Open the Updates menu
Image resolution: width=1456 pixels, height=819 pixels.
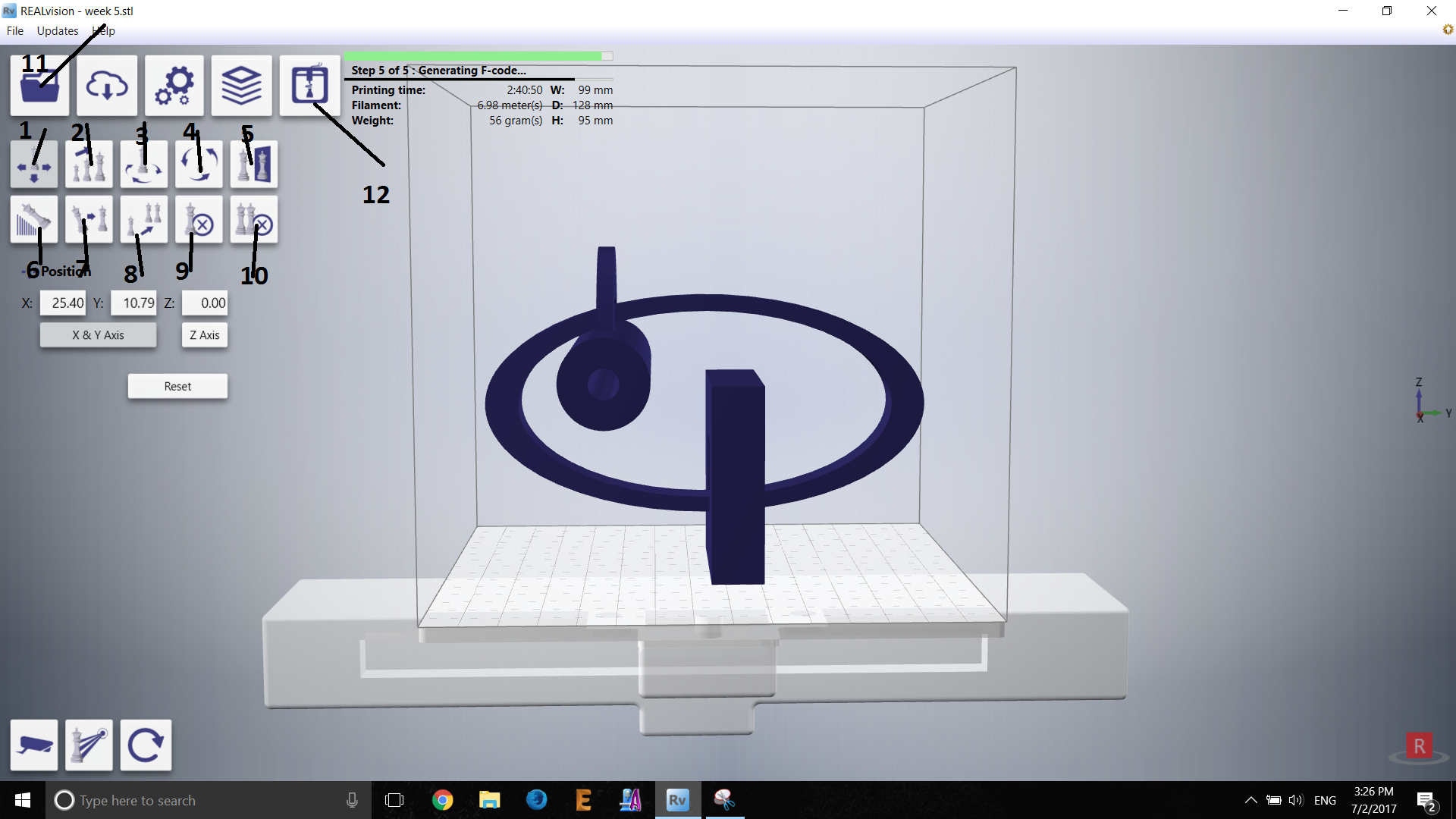click(x=58, y=31)
